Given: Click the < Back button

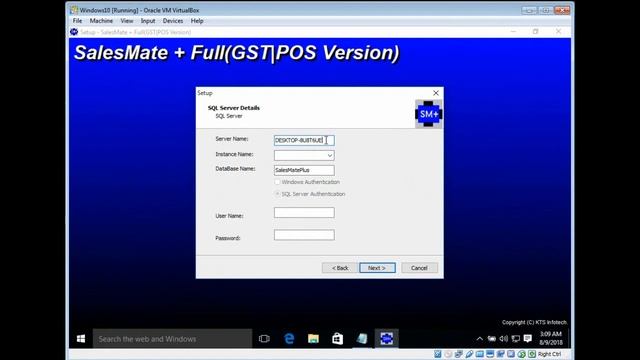Looking at the screenshot, I should [340, 268].
